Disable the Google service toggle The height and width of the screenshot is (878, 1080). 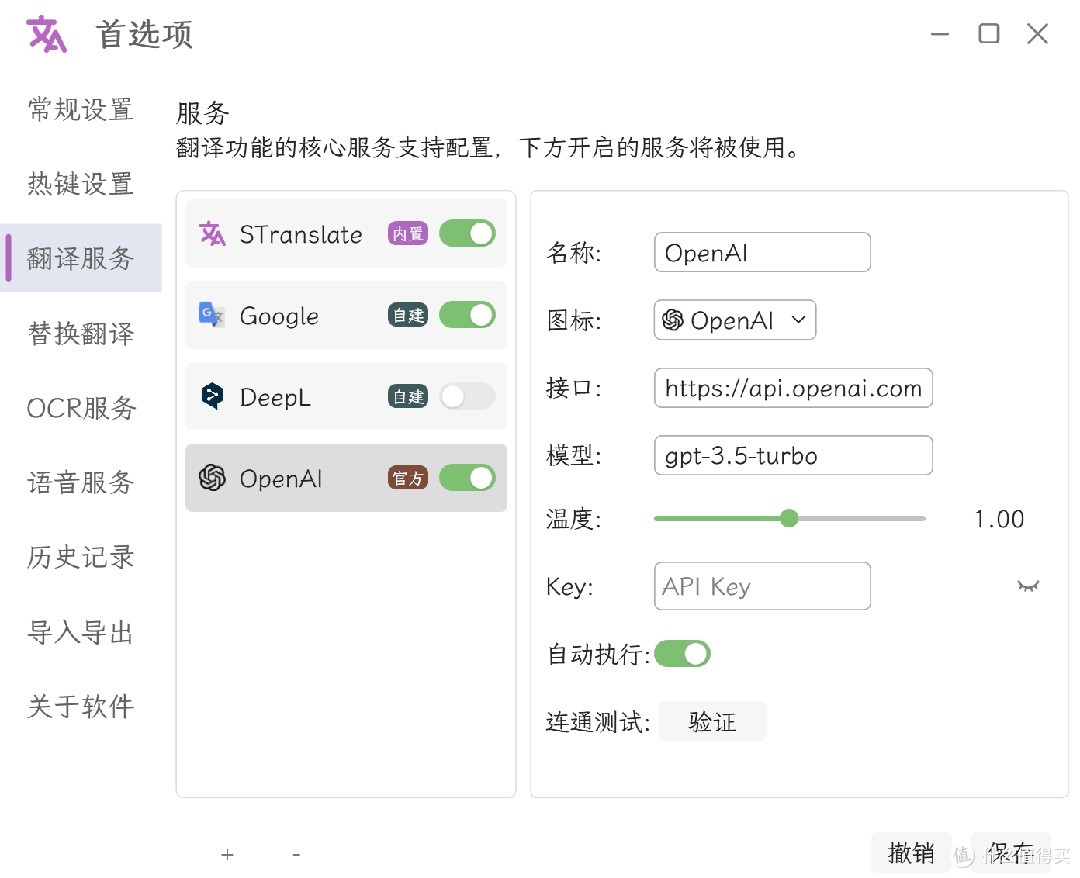pyautogui.click(x=468, y=315)
